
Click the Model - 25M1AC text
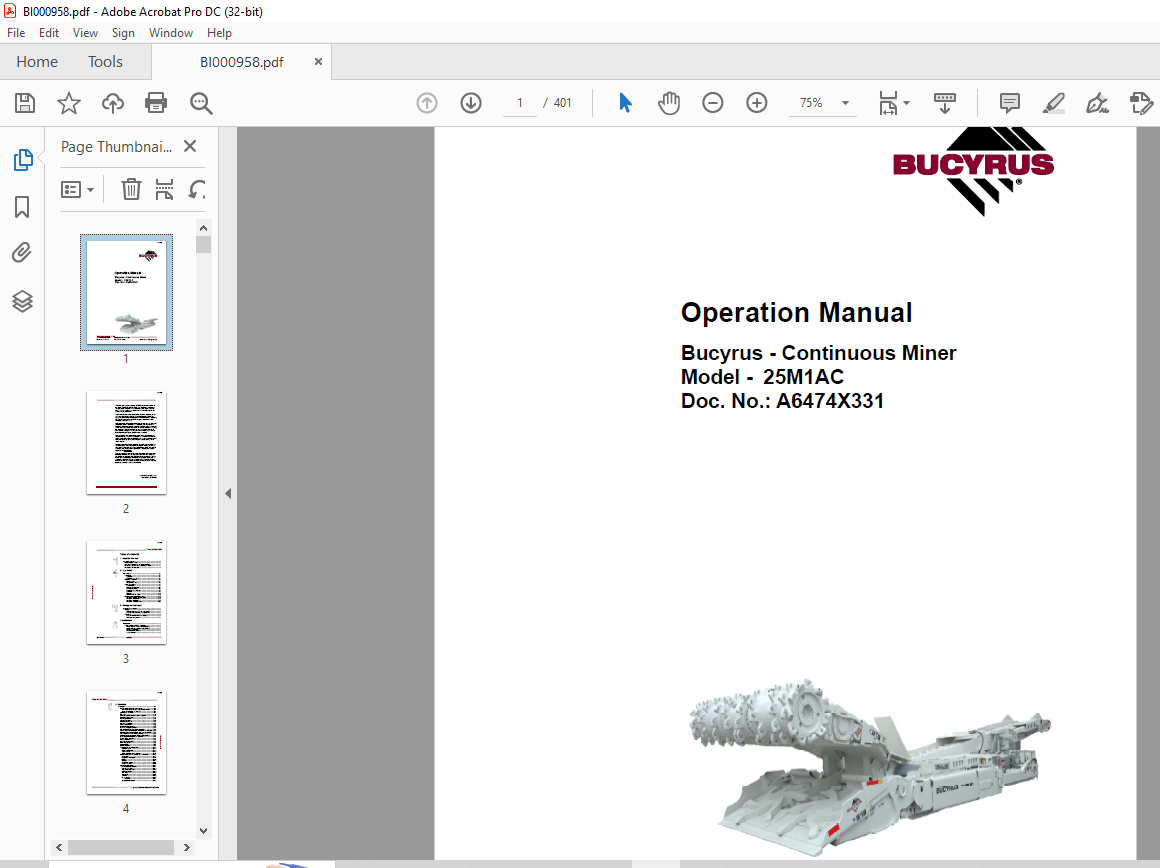762,377
